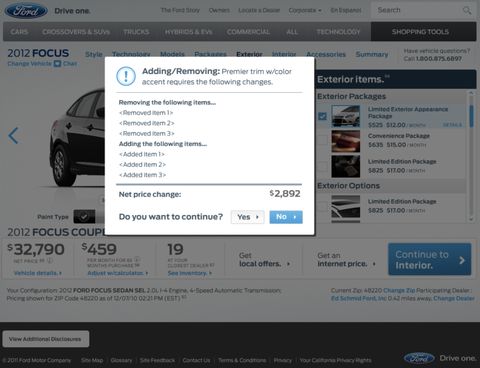Open the CARS navigation menu
The height and width of the screenshot is (368, 480).
pos(19,32)
